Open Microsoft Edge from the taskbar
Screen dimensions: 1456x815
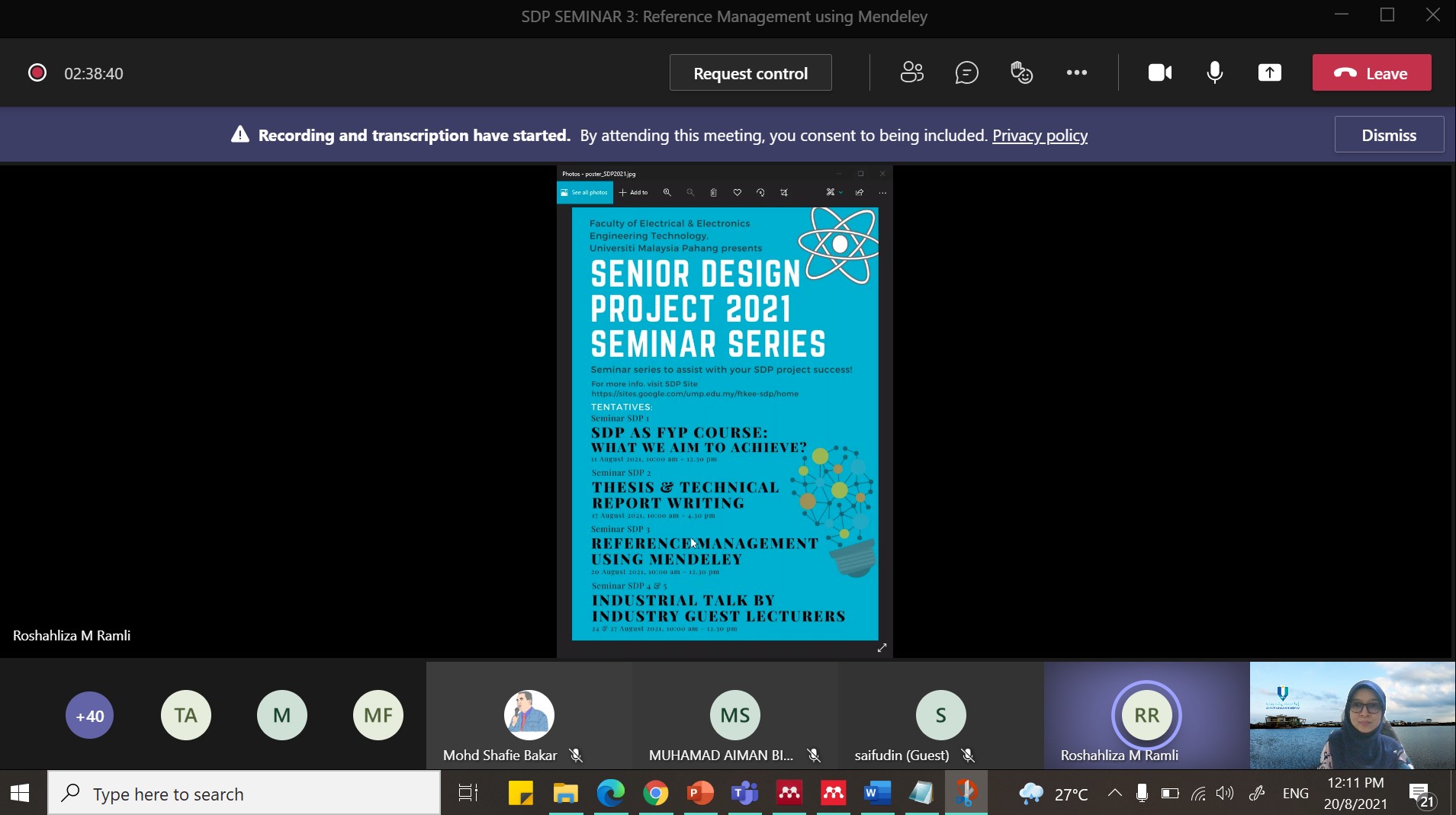[x=611, y=793]
